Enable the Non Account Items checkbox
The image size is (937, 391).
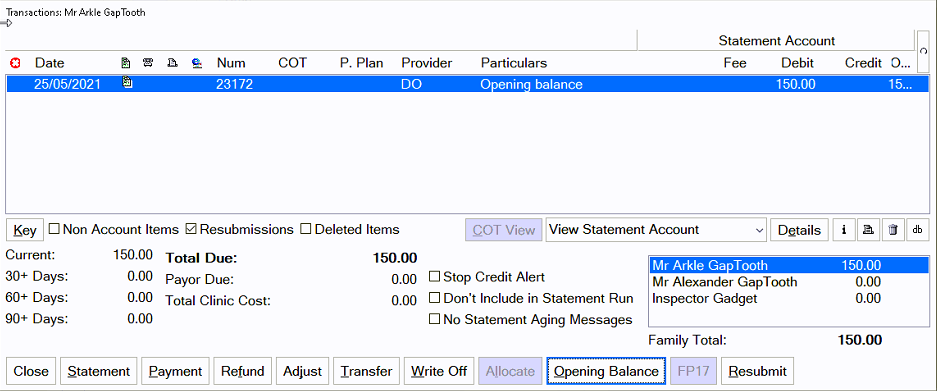[x=54, y=229]
